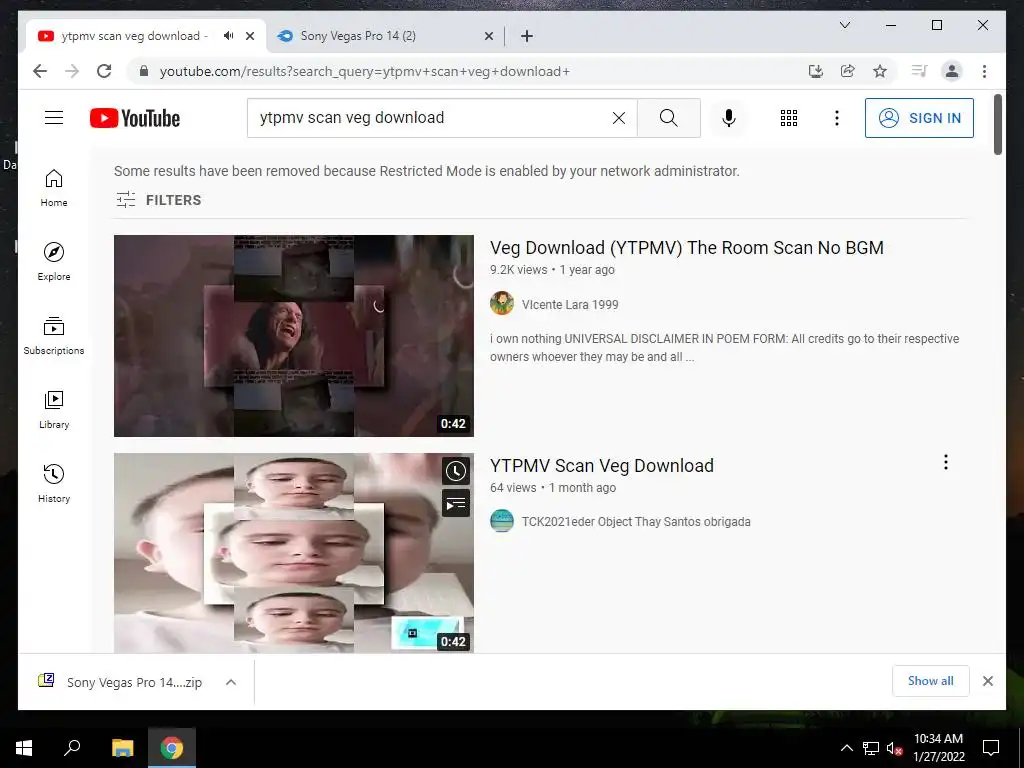Open VIcente Lara 1999 channel avatar
The image size is (1024, 768).
(x=502, y=304)
